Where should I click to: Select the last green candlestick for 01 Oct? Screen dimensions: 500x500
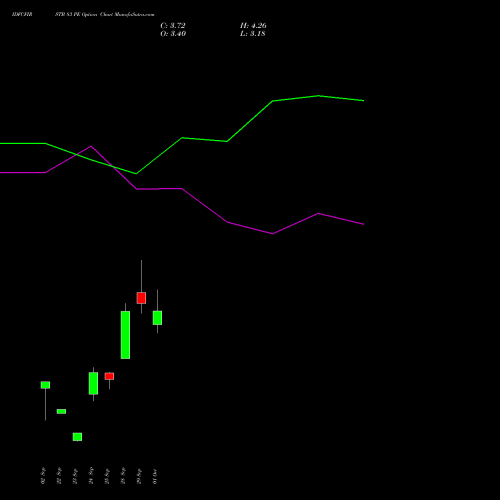tap(157, 318)
